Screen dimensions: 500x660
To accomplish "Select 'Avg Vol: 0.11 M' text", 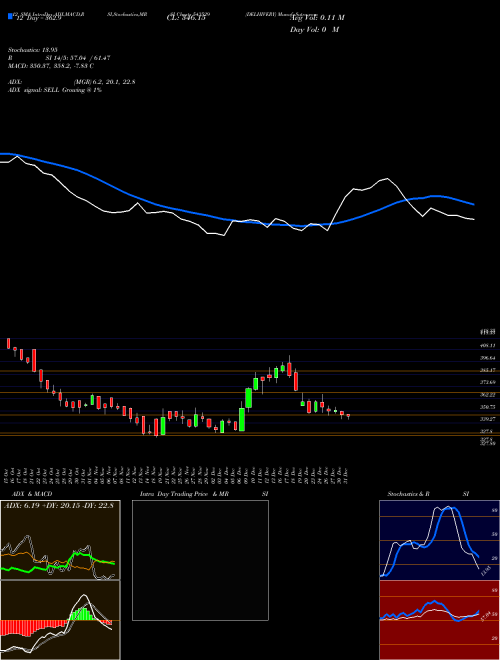I will click(316, 18).
